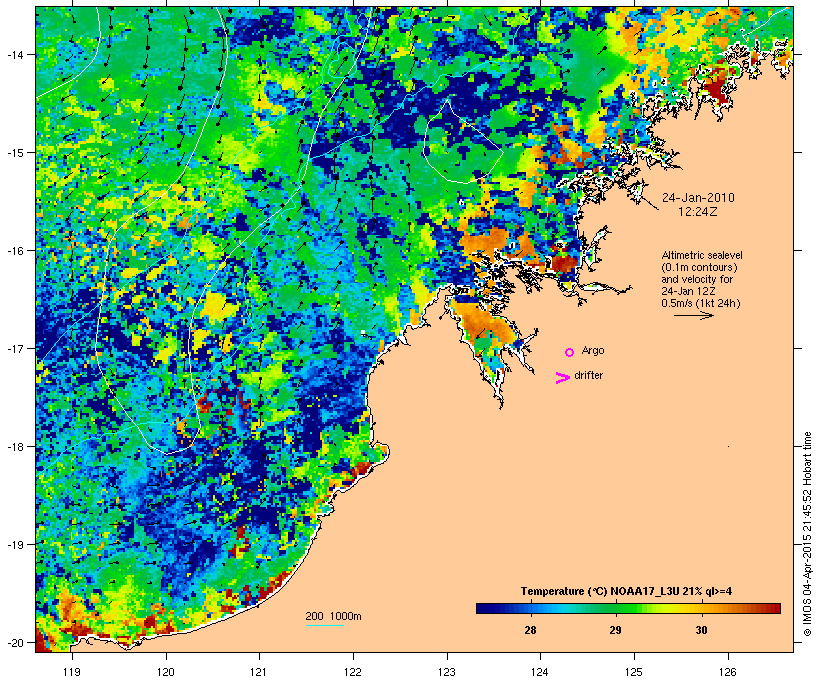This screenshot has height=680, width=820.
Task: Click the magenta drifter legend symbol
Action: [x=562, y=378]
